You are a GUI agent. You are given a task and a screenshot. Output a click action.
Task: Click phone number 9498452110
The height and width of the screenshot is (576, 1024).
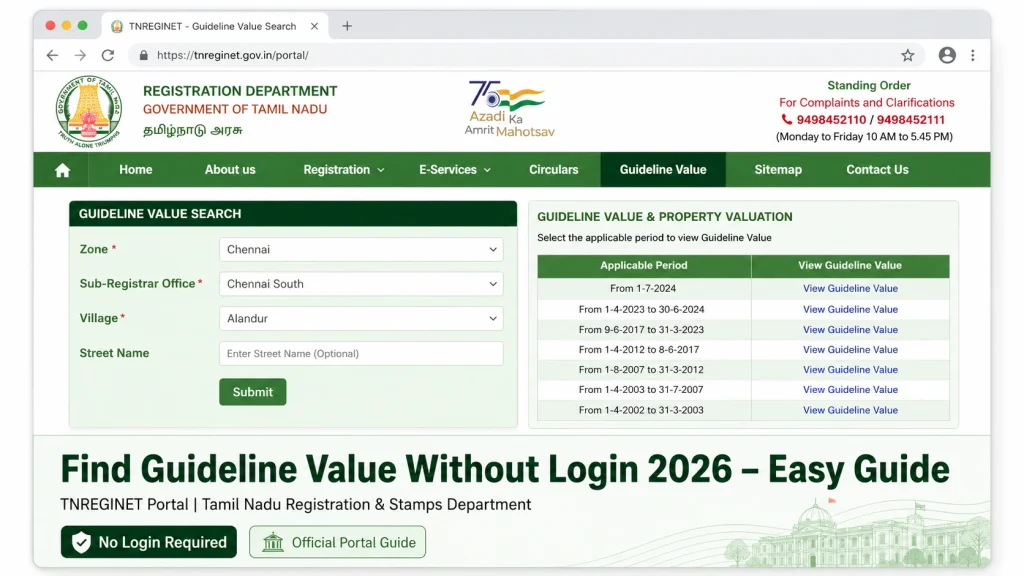(831, 120)
